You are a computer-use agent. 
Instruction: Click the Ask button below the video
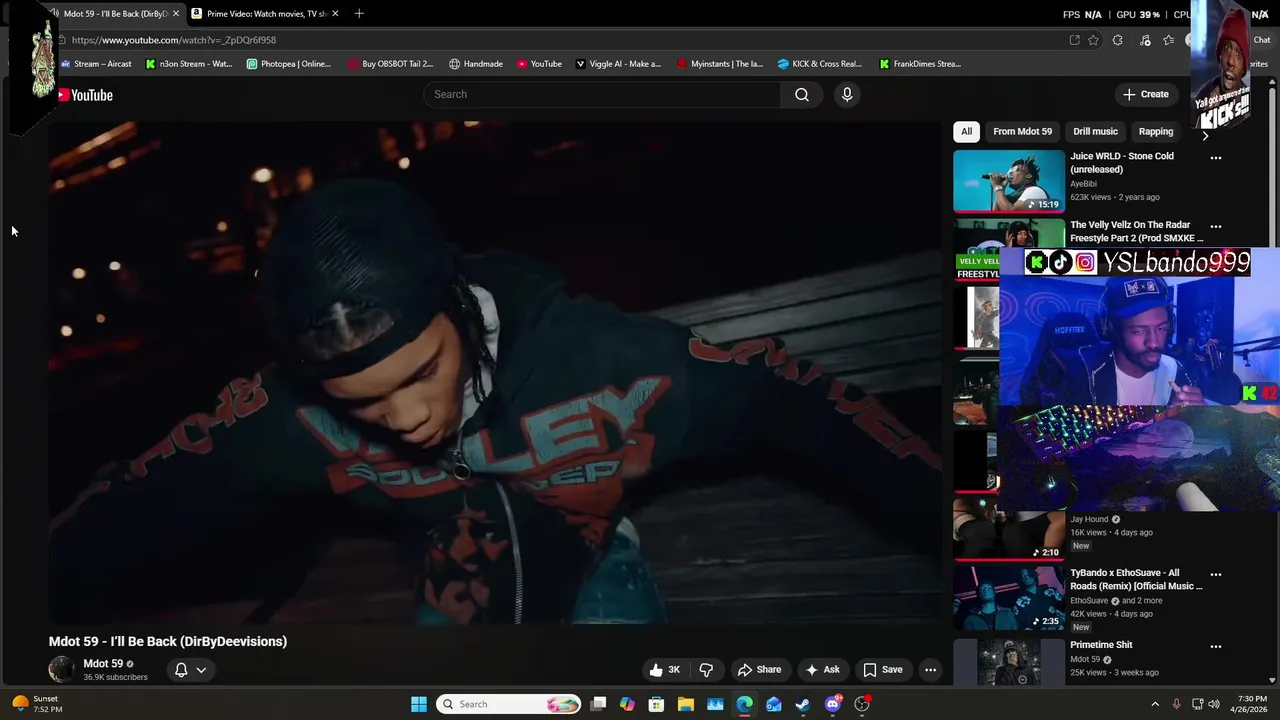(823, 670)
